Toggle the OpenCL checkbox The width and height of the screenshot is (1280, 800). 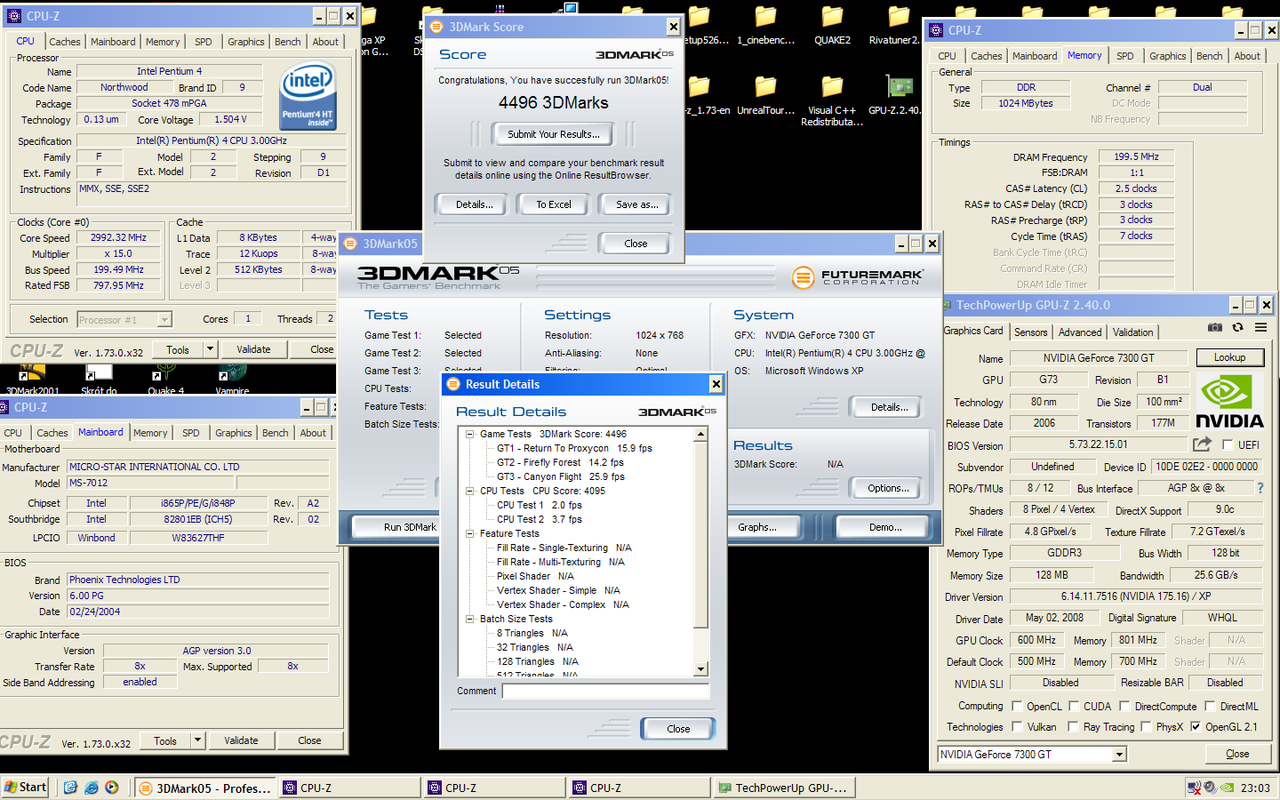(1016, 706)
